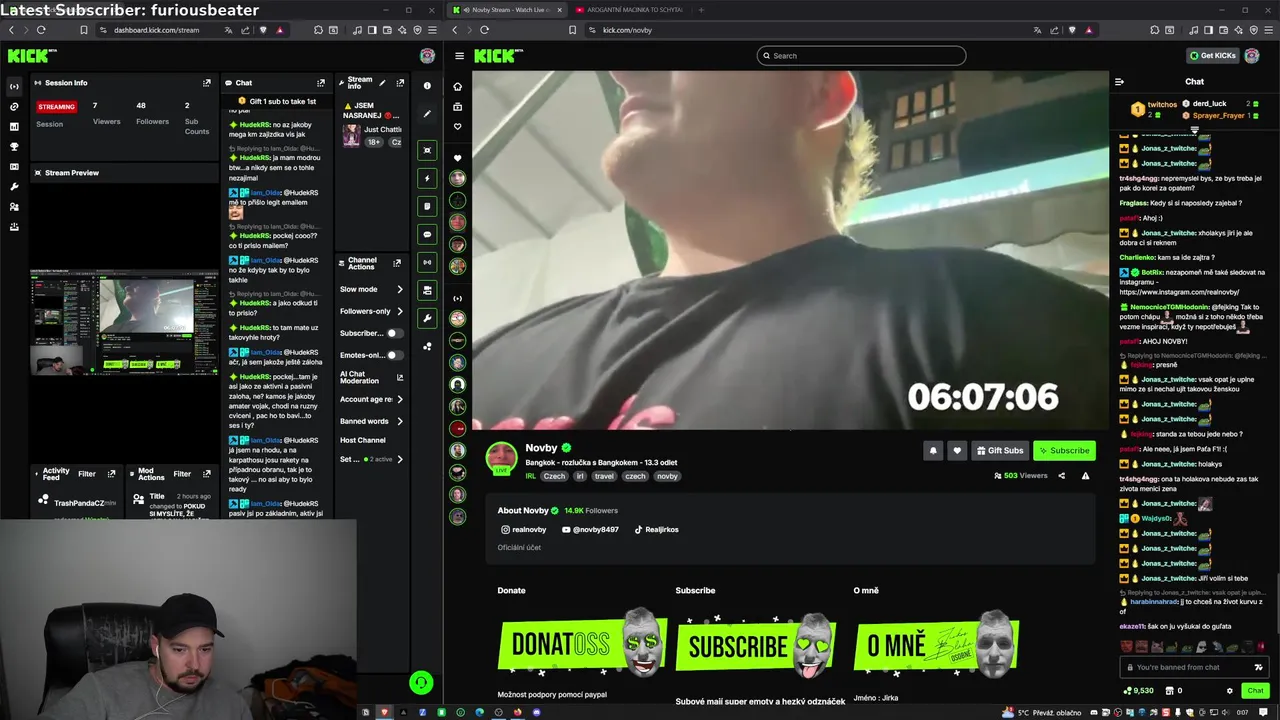Click the account avatar at top right of the Kick page

pyautogui.click(x=1252, y=56)
